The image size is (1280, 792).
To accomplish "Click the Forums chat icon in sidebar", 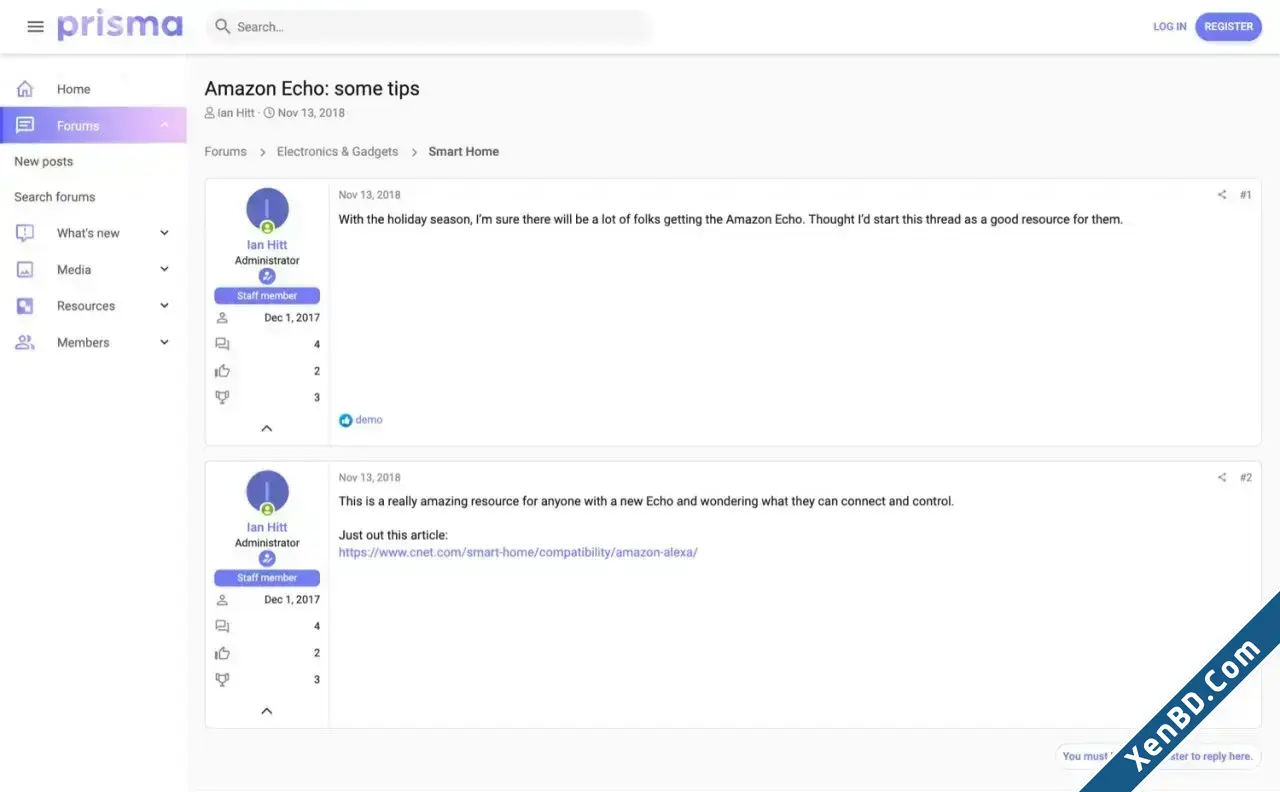I will click(x=25, y=125).
